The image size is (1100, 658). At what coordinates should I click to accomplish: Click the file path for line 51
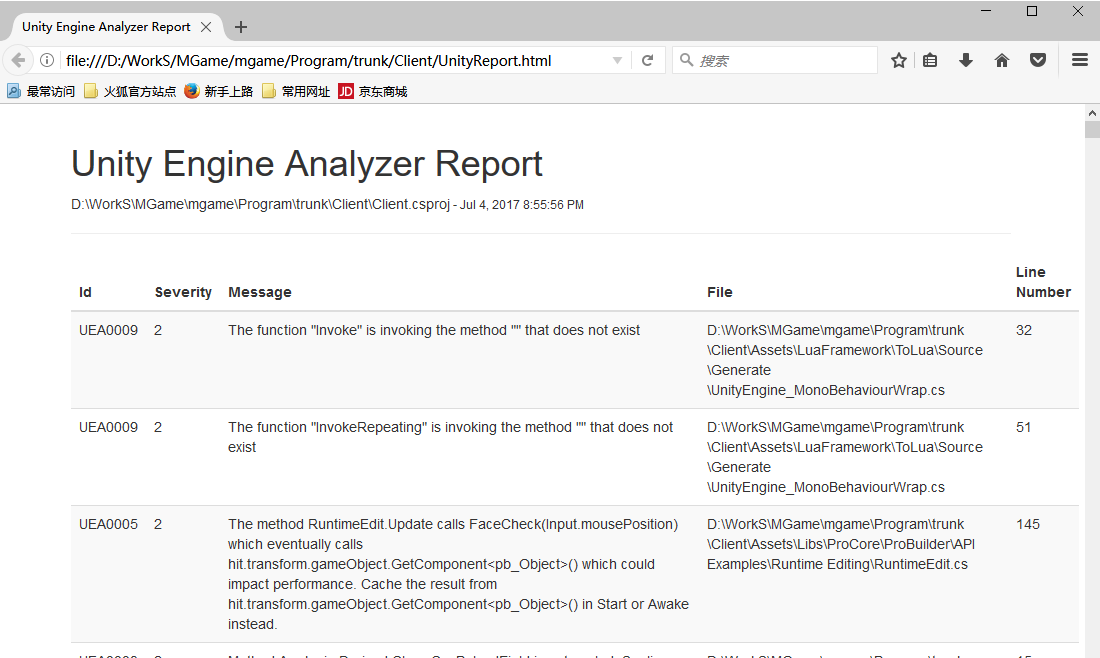845,457
